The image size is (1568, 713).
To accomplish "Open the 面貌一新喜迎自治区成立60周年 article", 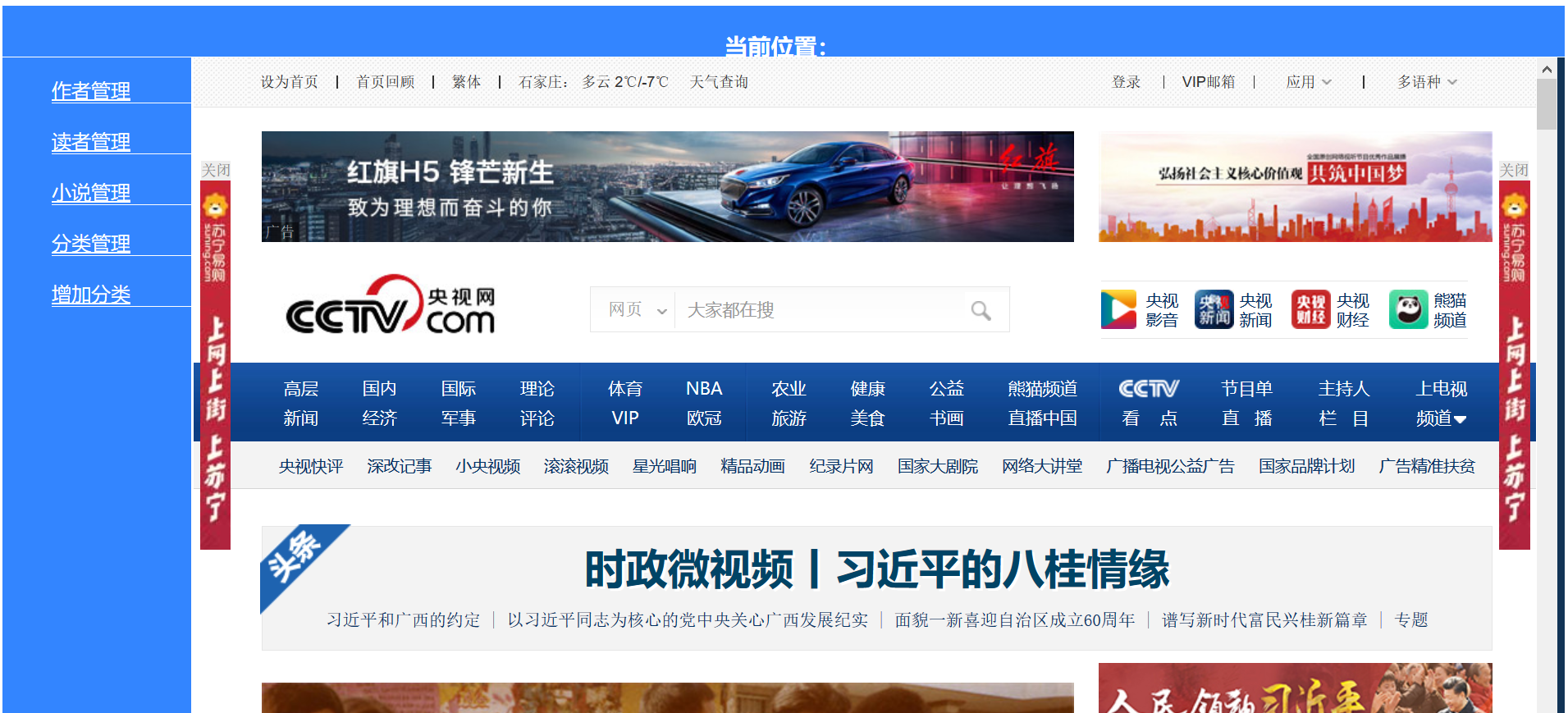I will click(1015, 620).
